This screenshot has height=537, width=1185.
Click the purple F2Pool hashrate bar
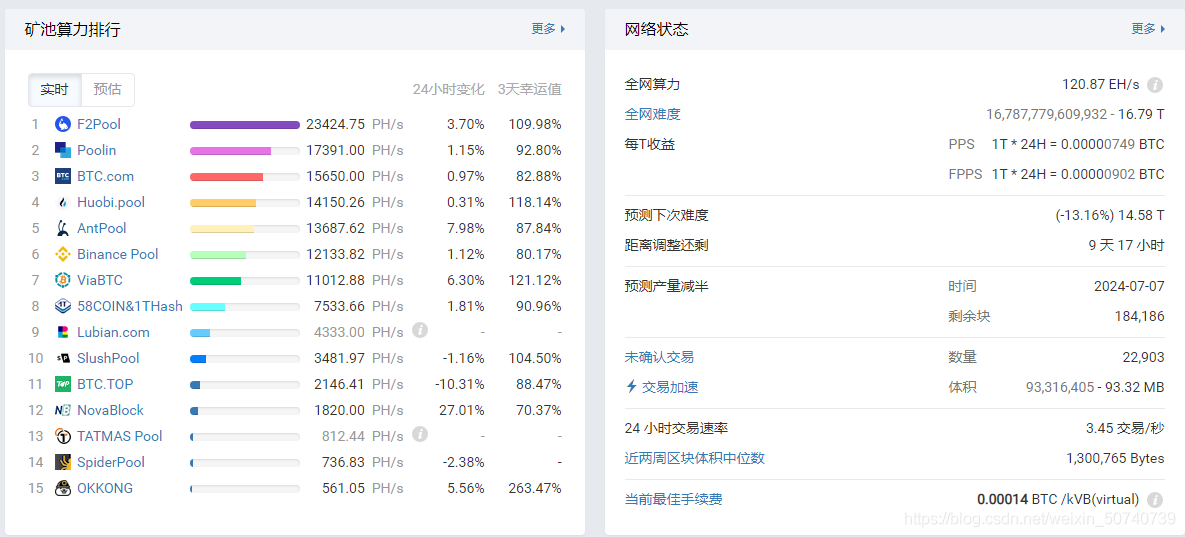point(245,125)
